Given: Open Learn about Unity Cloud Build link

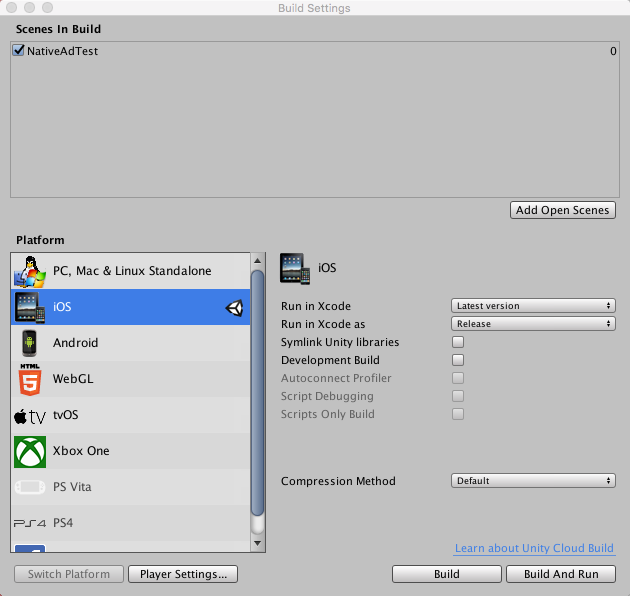Looking at the screenshot, I should [x=534, y=548].
